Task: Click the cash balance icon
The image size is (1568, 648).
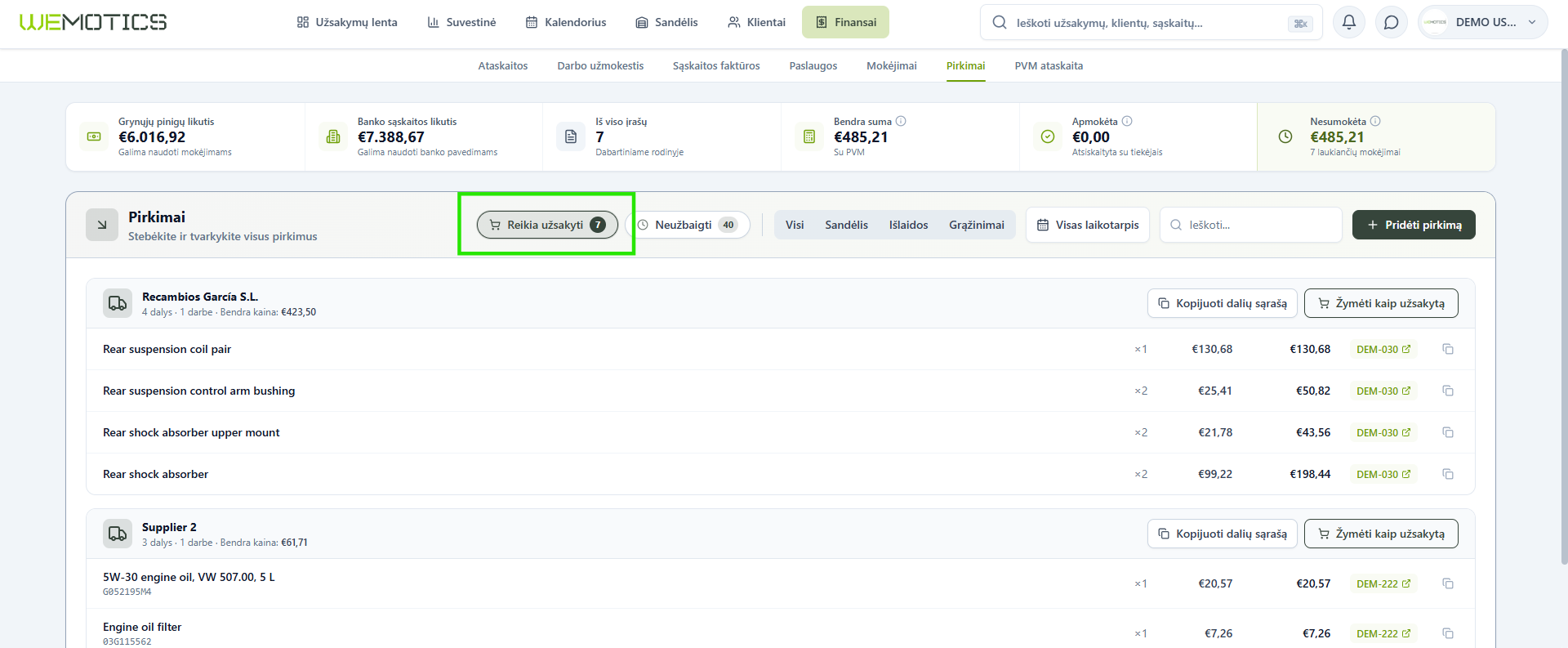Action: pyautogui.click(x=94, y=136)
